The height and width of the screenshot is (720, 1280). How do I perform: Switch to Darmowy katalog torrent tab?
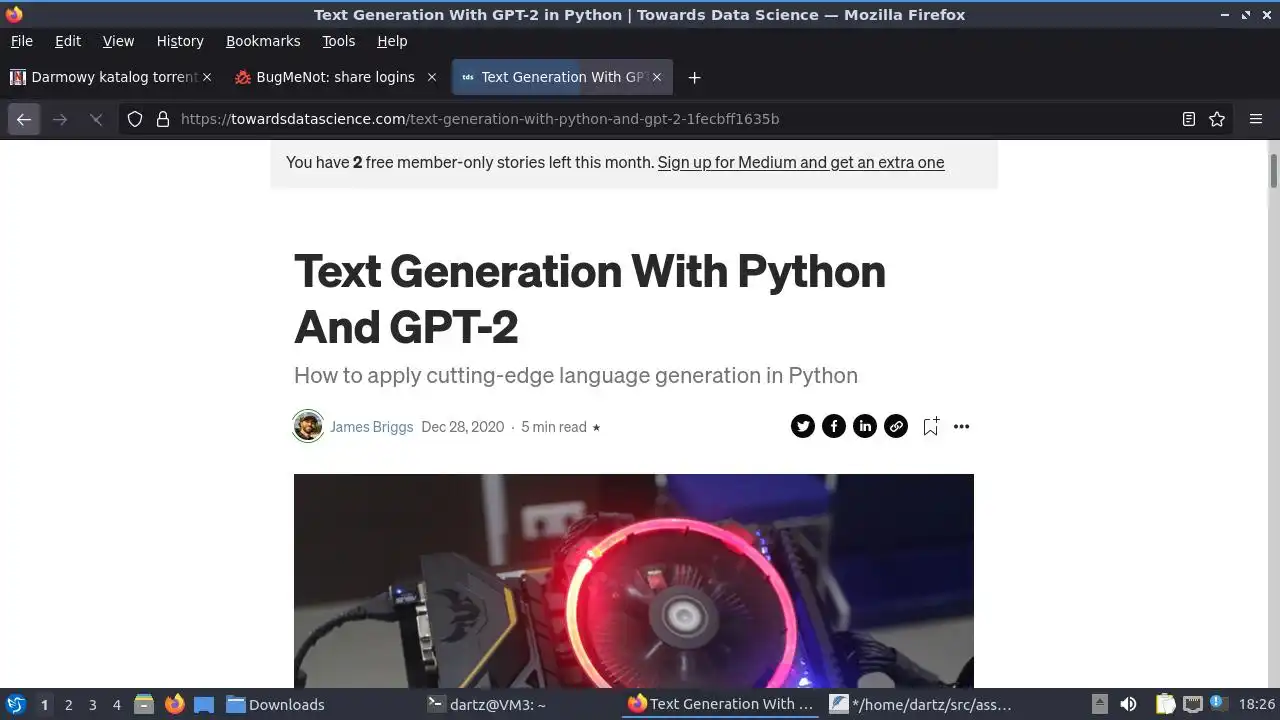pyautogui.click(x=111, y=77)
